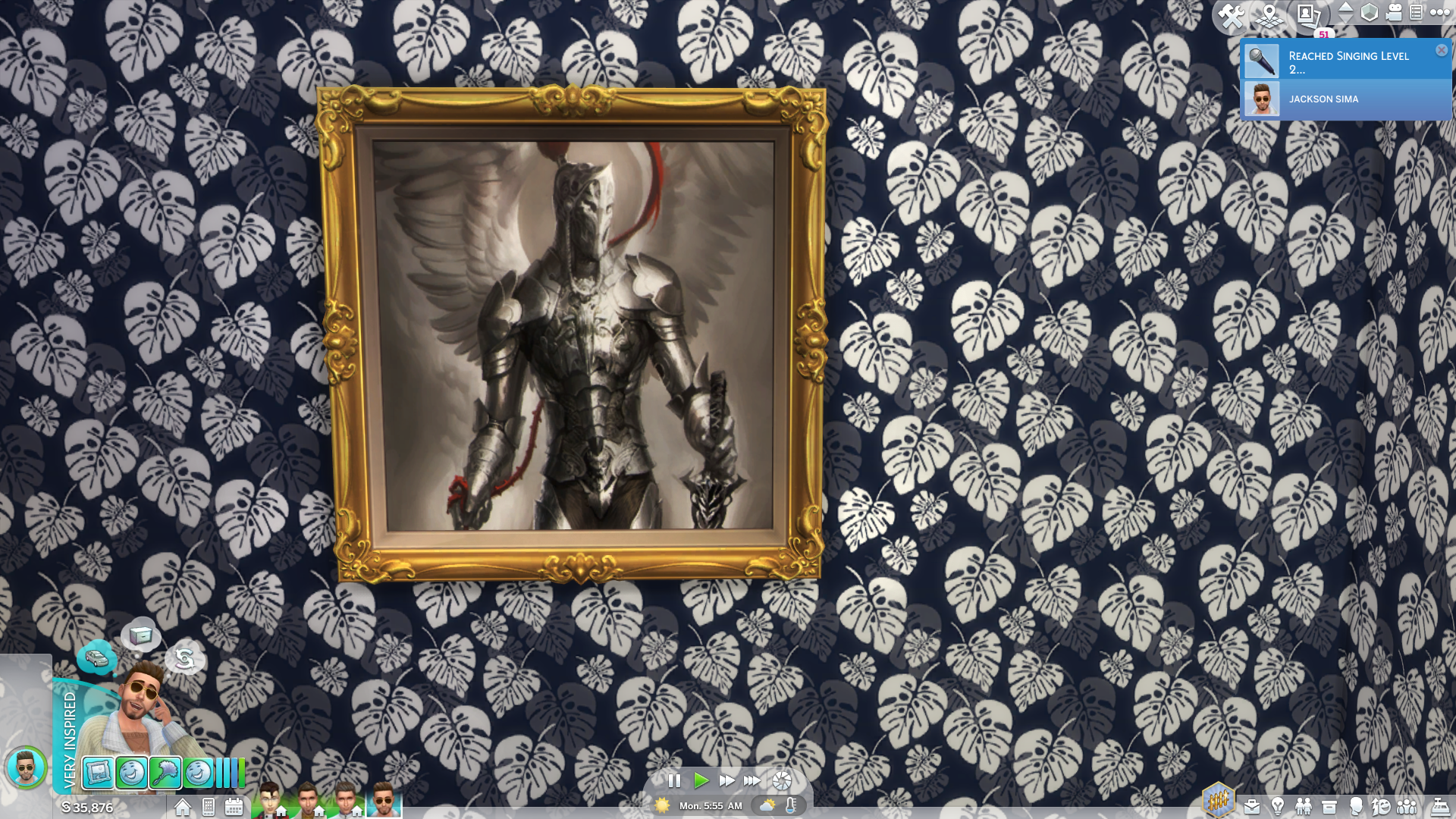Open Manage Worlds map icon
The height and width of the screenshot is (819, 1456).
1269,15
